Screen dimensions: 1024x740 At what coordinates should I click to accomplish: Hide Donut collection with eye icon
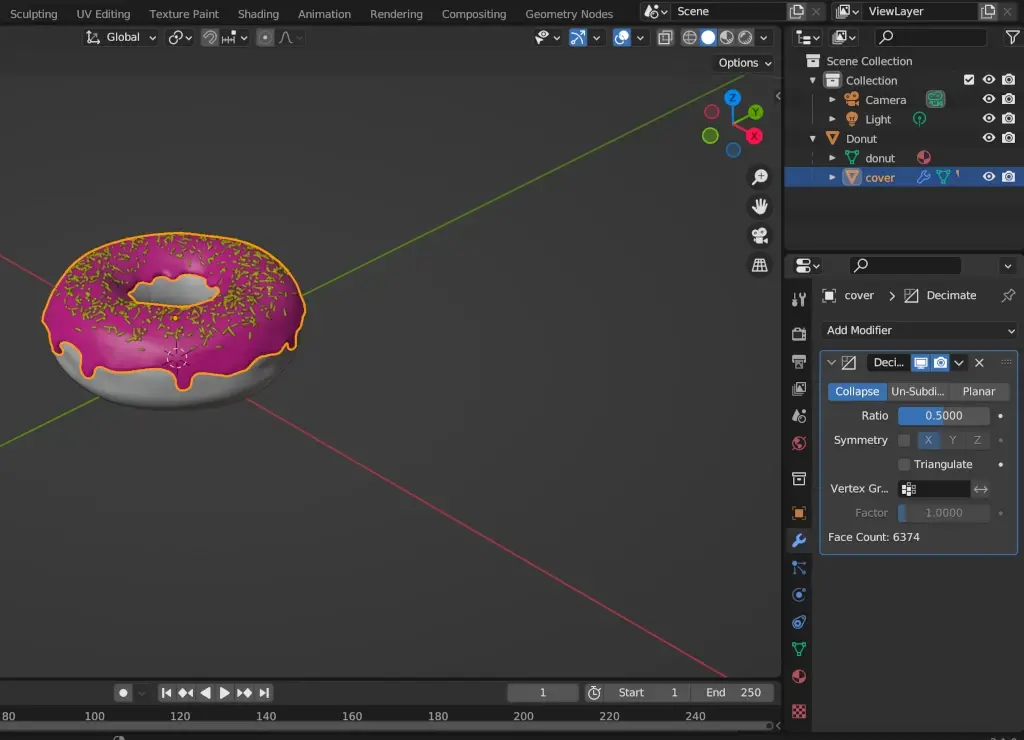(x=989, y=138)
